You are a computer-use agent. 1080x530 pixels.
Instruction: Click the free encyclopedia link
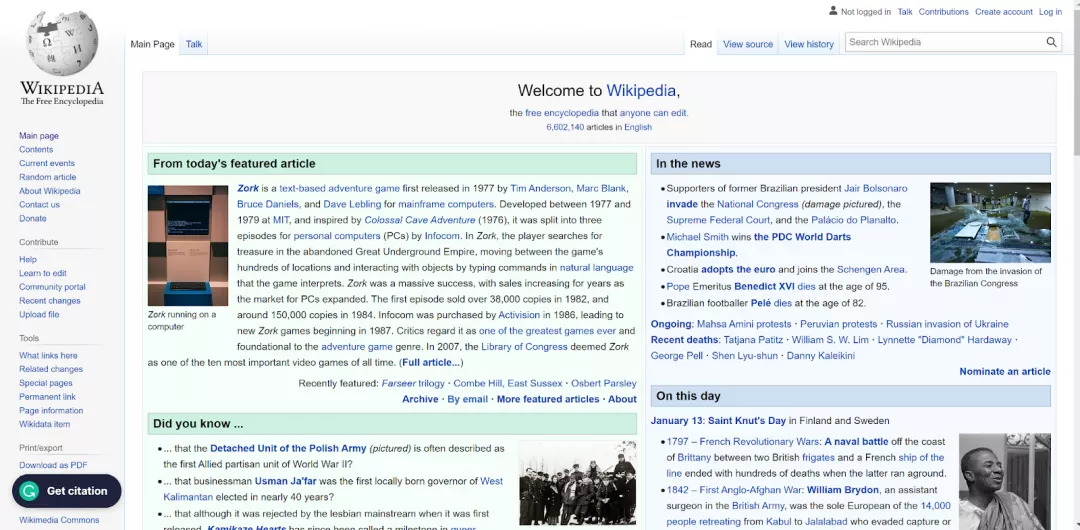click(x=561, y=113)
